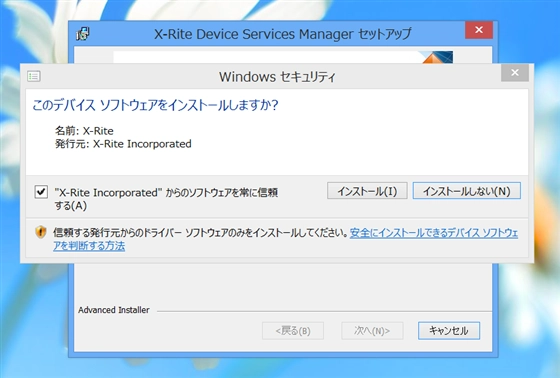Image resolution: width=560 pixels, height=378 pixels.
Task: Click the インストールしない(N) button
Action: pyautogui.click(x=466, y=191)
